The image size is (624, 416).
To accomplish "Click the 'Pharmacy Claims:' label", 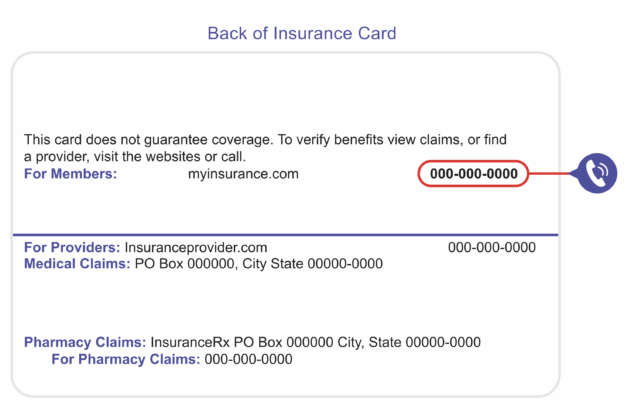I will [x=85, y=342].
